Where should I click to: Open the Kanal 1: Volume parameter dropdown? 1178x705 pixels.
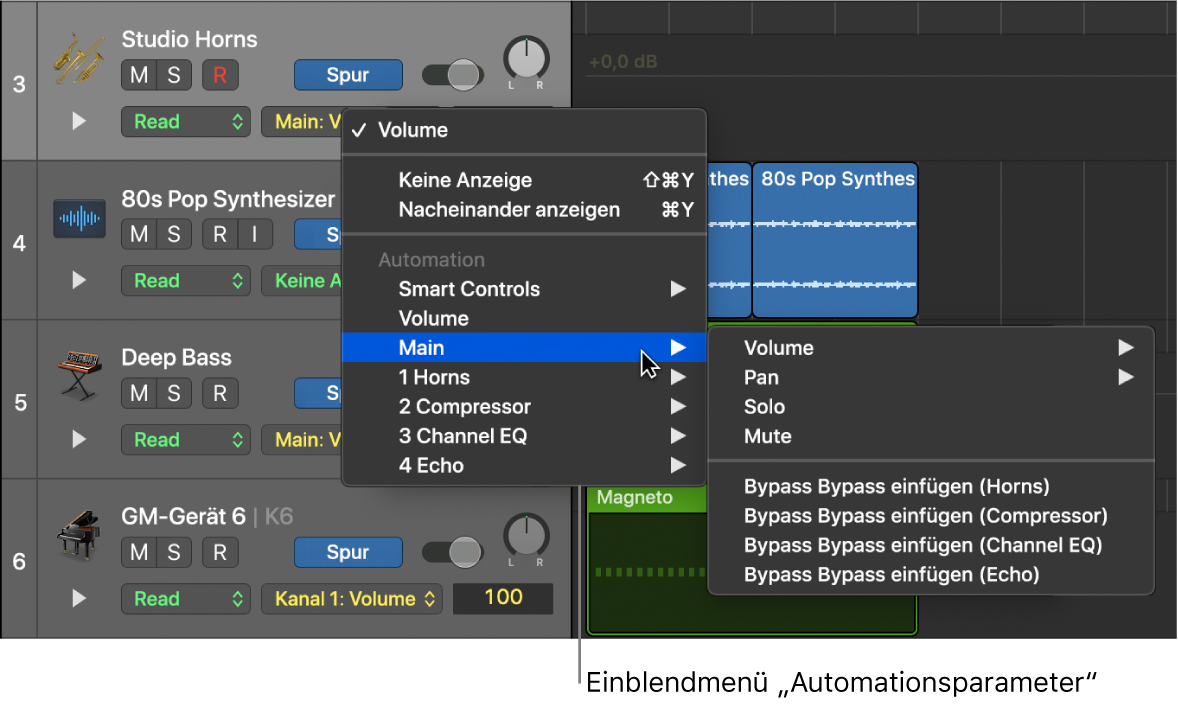pyautogui.click(x=352, y=599)
